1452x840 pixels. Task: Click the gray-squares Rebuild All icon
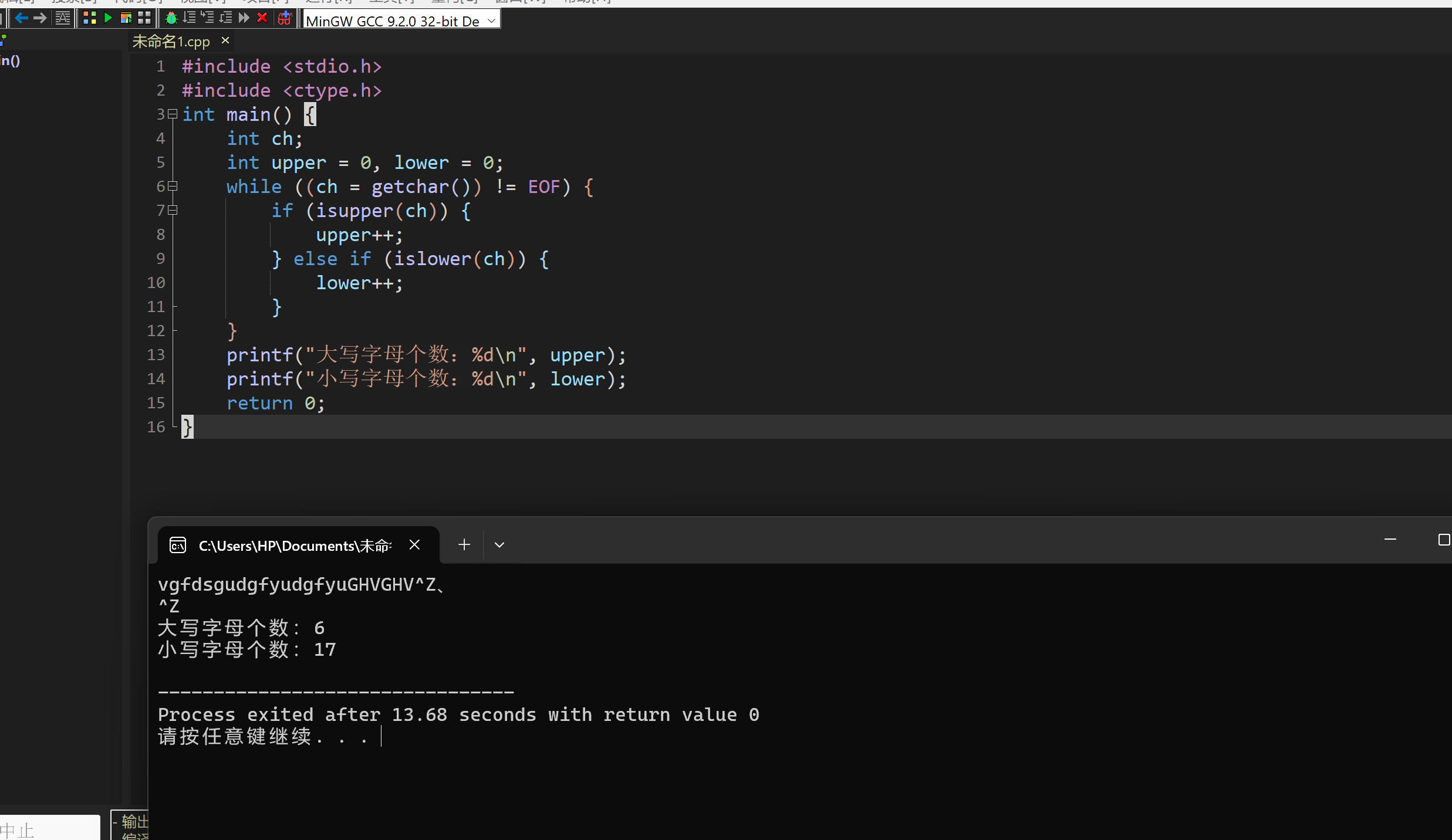coord(144,18)
